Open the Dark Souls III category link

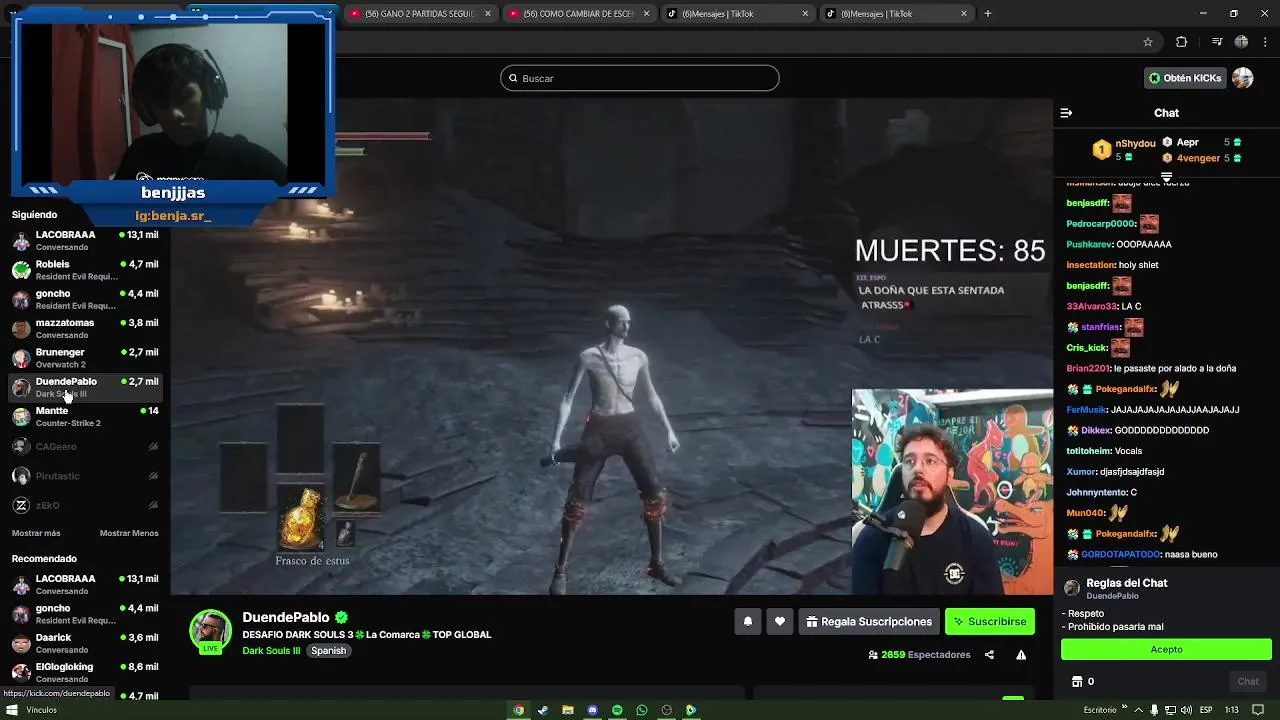point(271,651)
